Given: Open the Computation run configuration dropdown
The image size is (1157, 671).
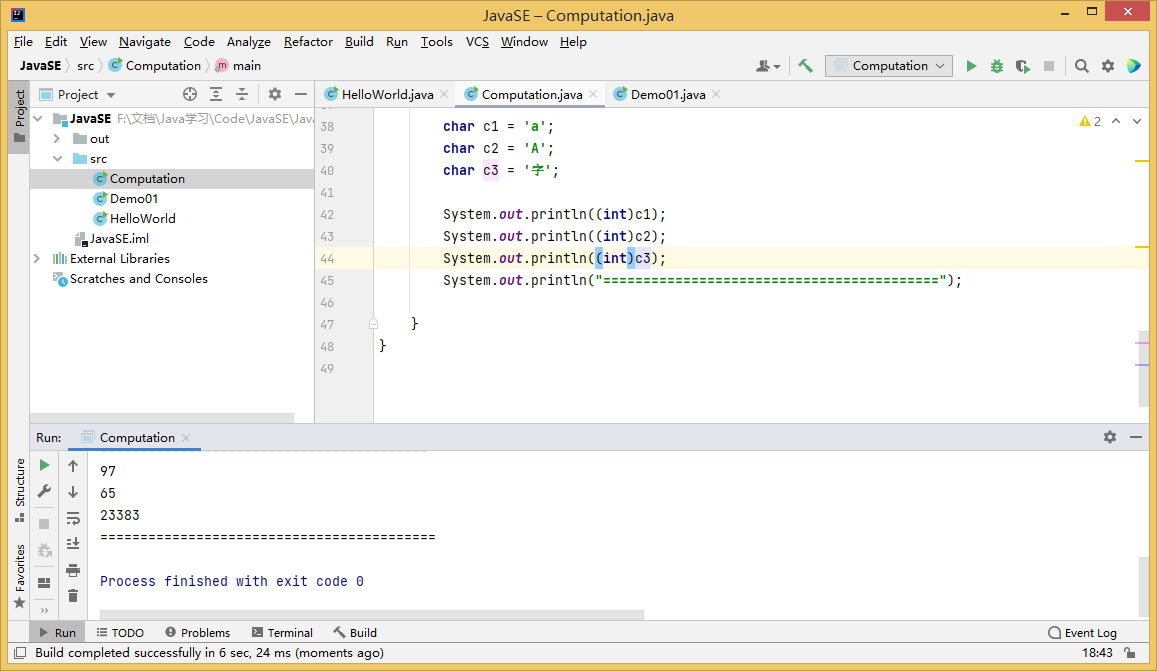Looking at the screenshot, I should 888,66.
